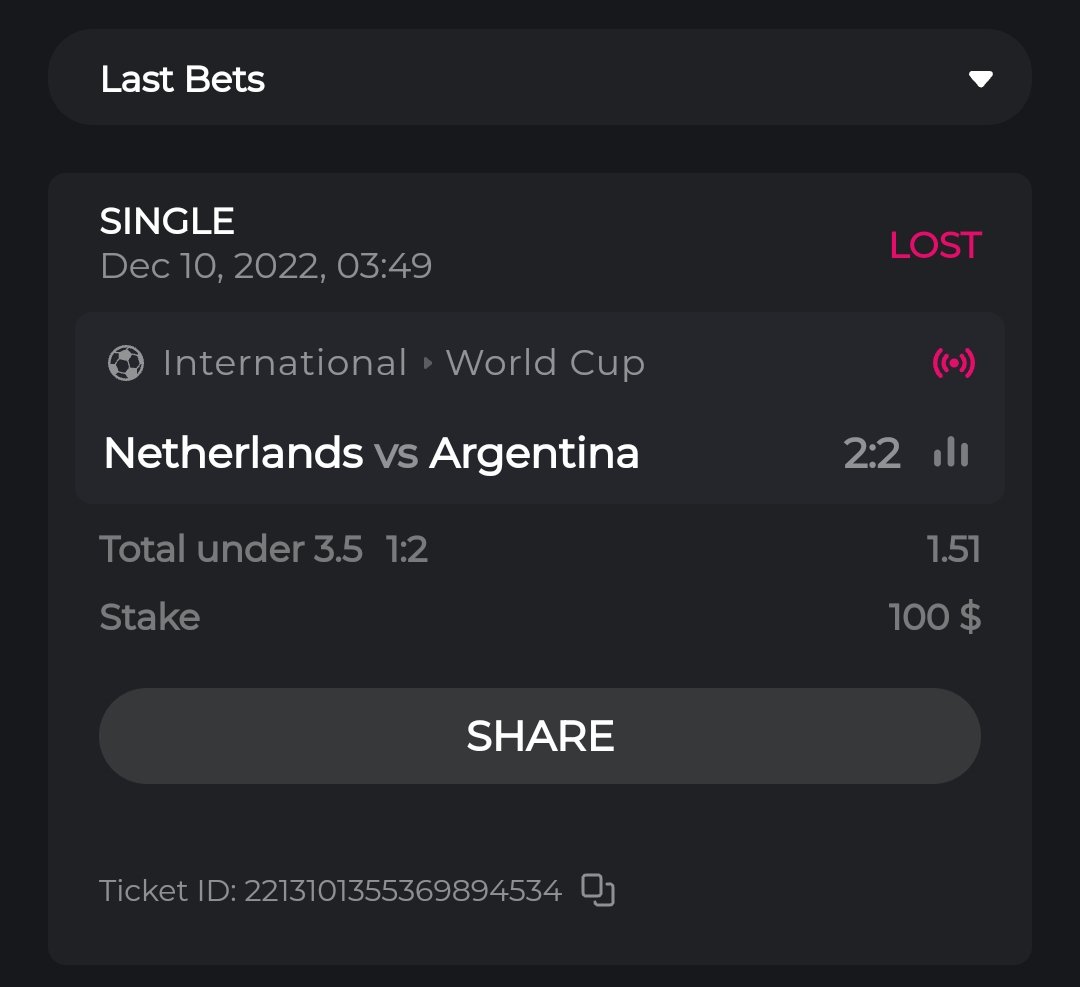Copy the ticket ID with copy icon
1080x987 pixels.
(x=598, y=890)
